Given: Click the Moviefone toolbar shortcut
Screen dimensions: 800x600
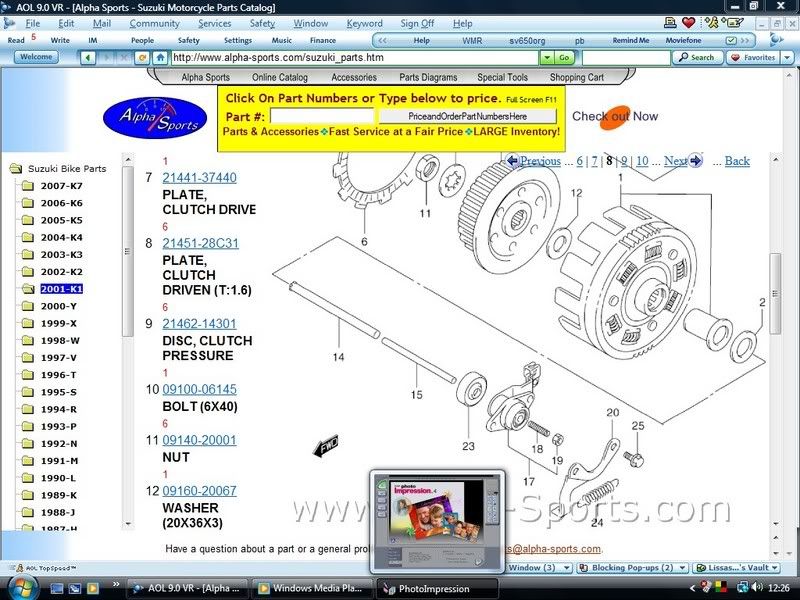Looking at the screenshot, I should (x=683, y=40).
